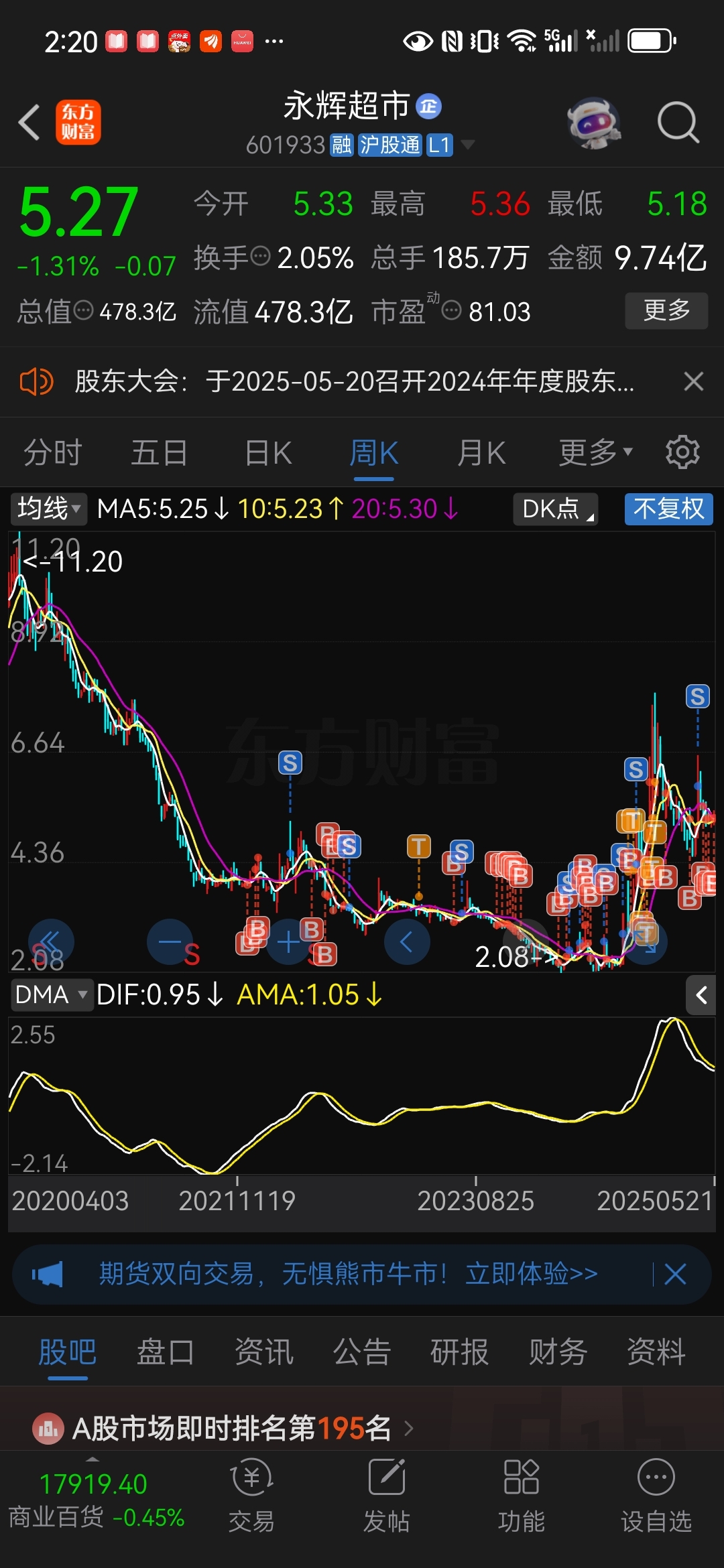Tap the L1 quote level badge
This screenshot has width=724, height=1568.
pyautogui.click(x=439, y=145)
